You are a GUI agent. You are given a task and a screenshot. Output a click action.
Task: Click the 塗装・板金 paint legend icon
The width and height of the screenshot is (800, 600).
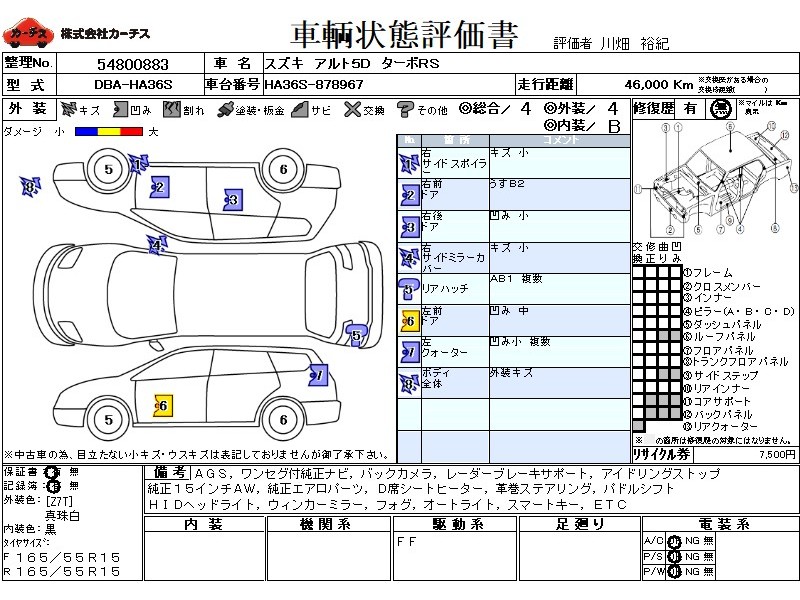pos(225,110)
